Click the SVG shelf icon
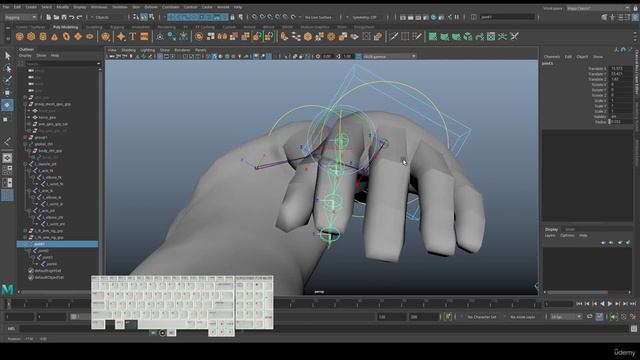Image resolution: width=640 pixels, height=360 pixels. (x=144, y=37)
